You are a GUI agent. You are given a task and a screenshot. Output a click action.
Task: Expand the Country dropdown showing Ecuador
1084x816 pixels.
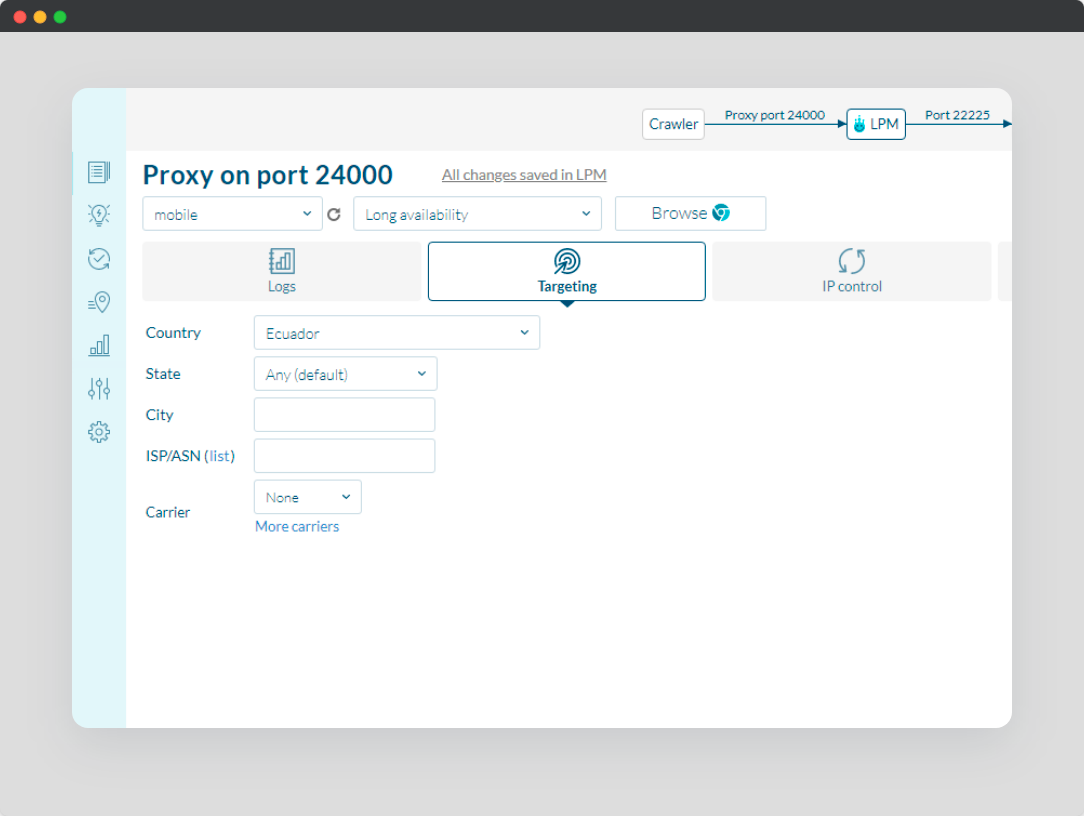point(396,333)
